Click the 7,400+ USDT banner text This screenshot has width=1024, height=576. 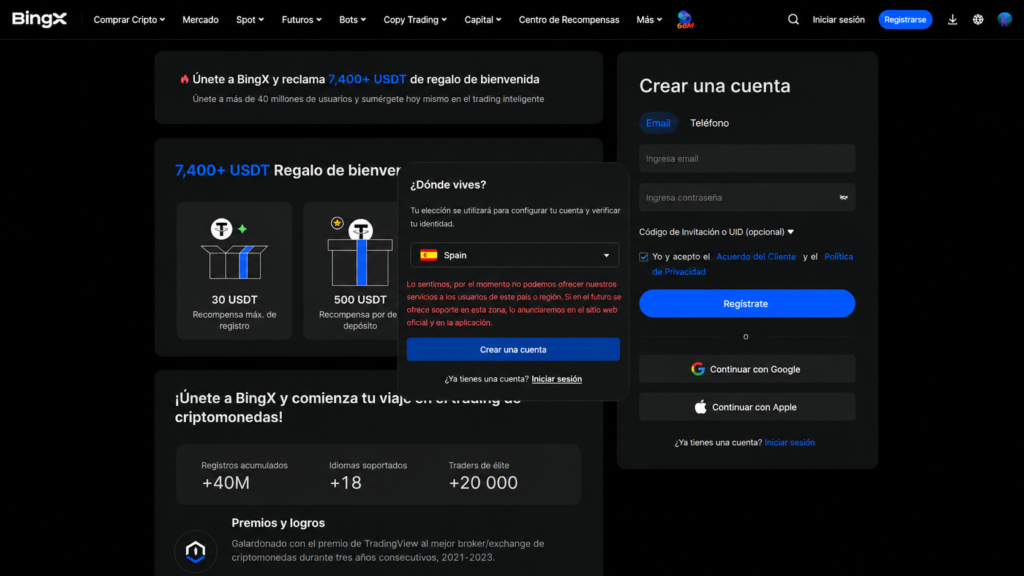(367, 79)
